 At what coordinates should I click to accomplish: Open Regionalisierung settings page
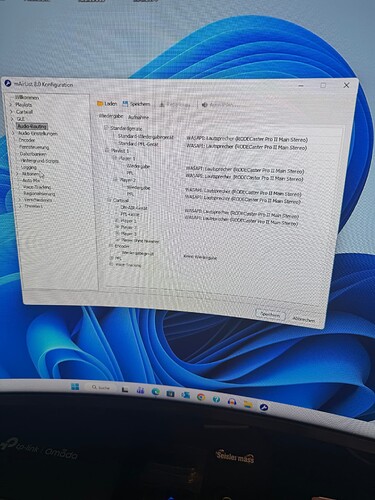[39, 193]
